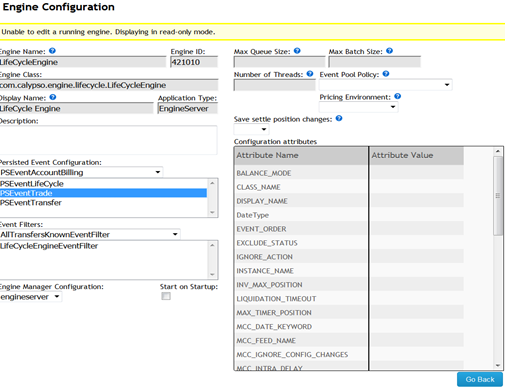Image resolution: width=505 pixels, height=389 pixels.
Task: Expand the Event Filters dropdown
Action: (x=90, y=234)
